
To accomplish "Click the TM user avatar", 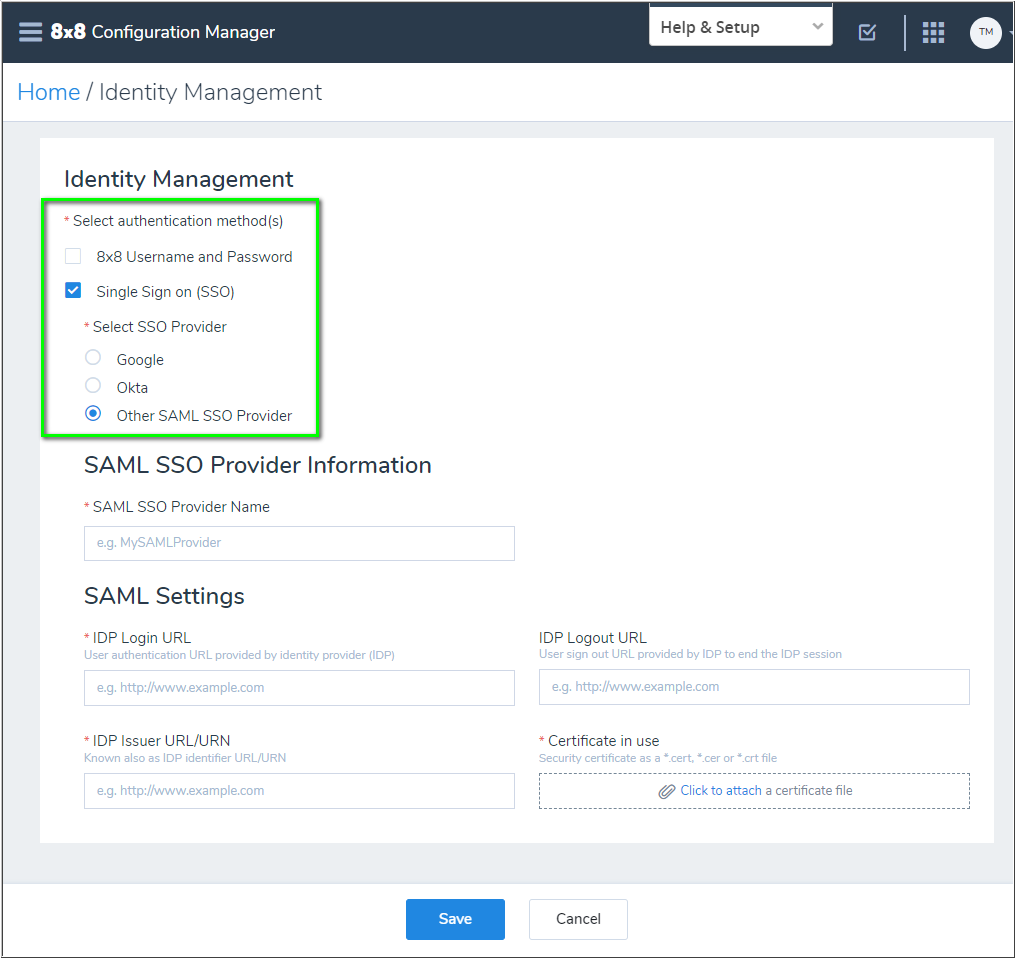I will 985,32.
